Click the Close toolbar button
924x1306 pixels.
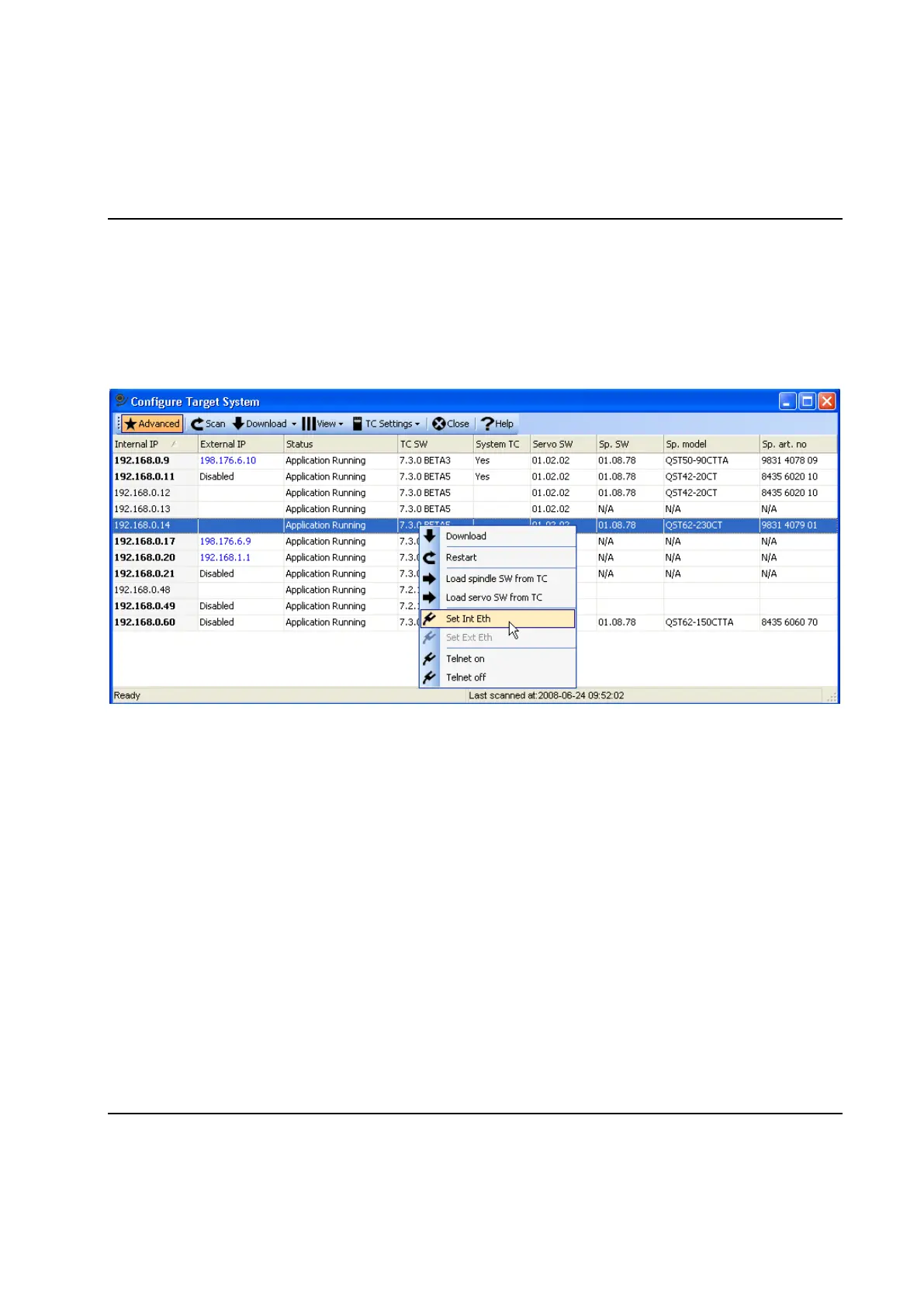click(451, 424)
